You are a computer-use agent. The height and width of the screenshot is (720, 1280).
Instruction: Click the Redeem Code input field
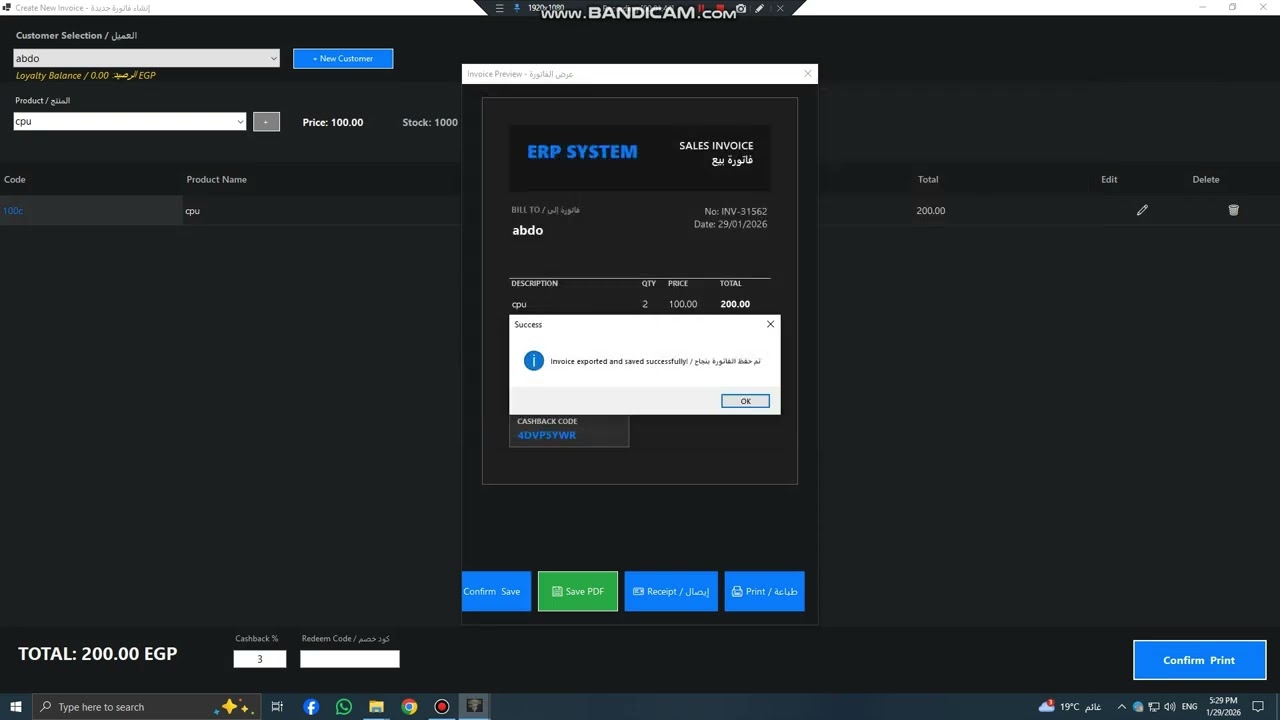coord(350,659)
